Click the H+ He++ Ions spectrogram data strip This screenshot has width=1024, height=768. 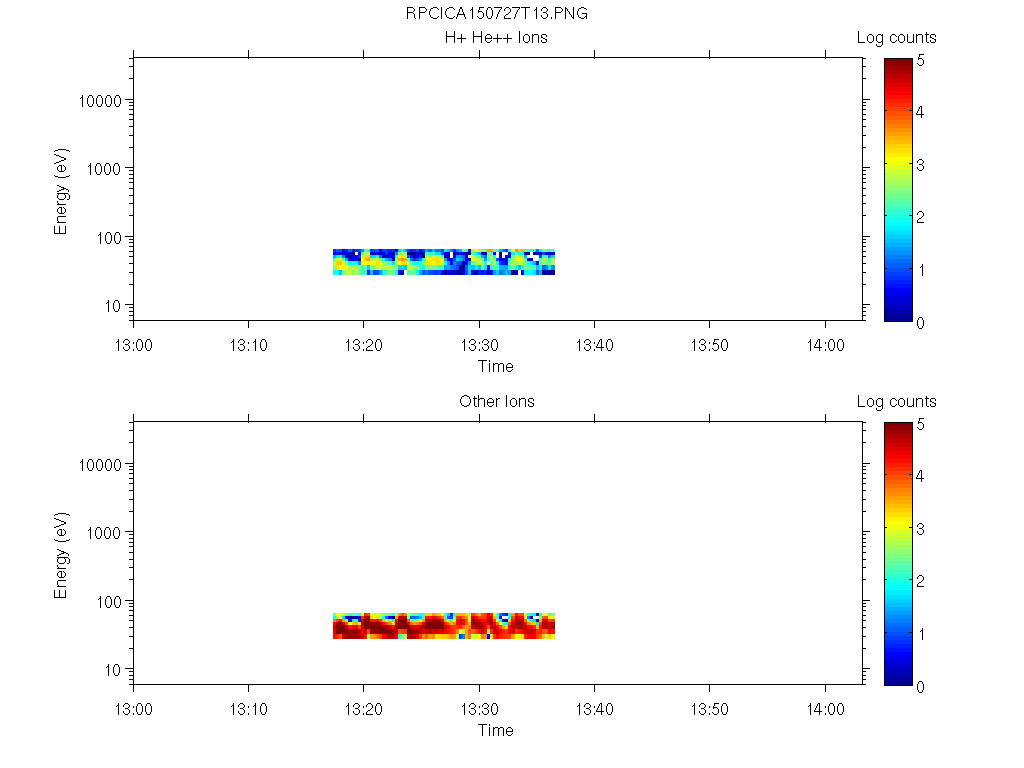pyautogui.click(x=444, y=262)
